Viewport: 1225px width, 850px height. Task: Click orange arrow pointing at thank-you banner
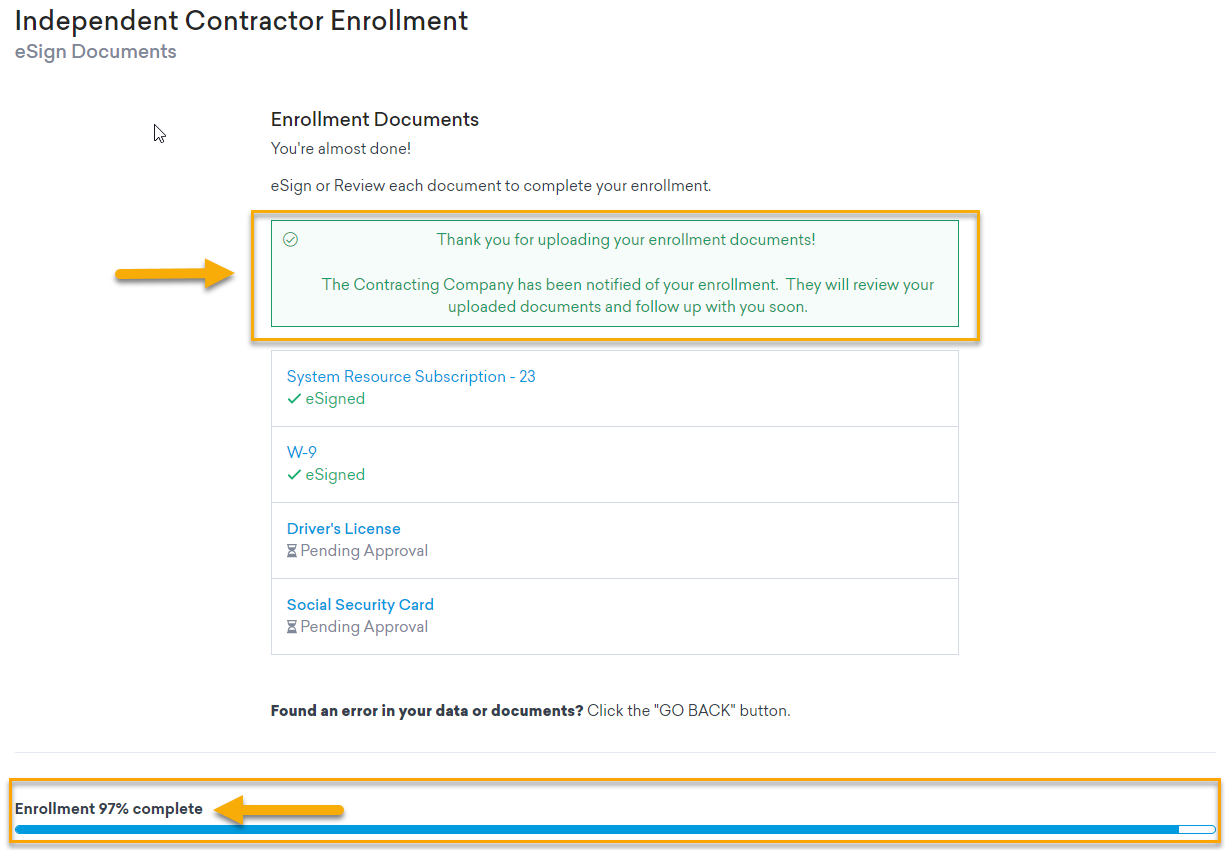175,274
